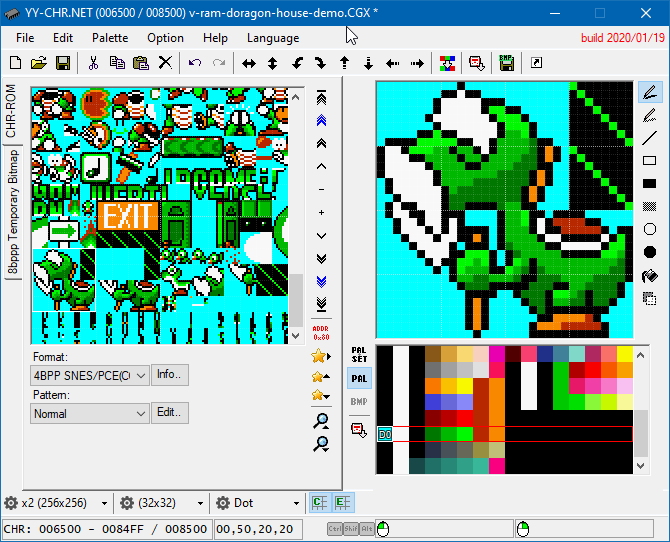Pick the magenta palette color swatch

click(497, 354)
